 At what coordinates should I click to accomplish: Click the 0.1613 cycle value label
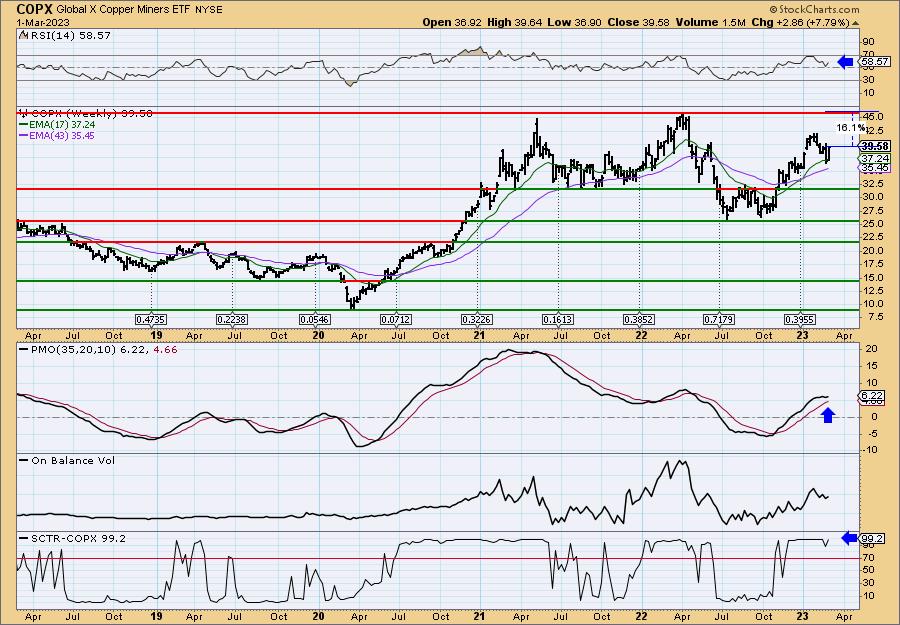coord(558,319)
